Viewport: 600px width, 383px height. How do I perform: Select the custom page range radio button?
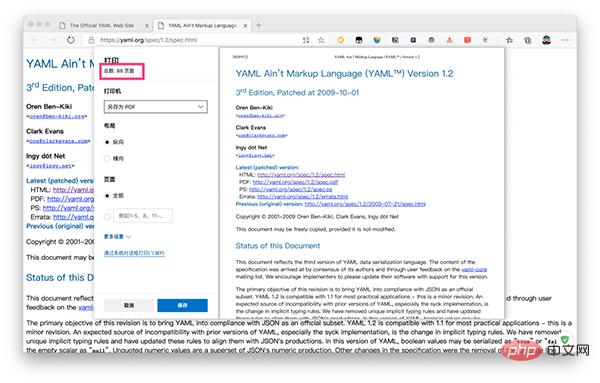[107, 217]
